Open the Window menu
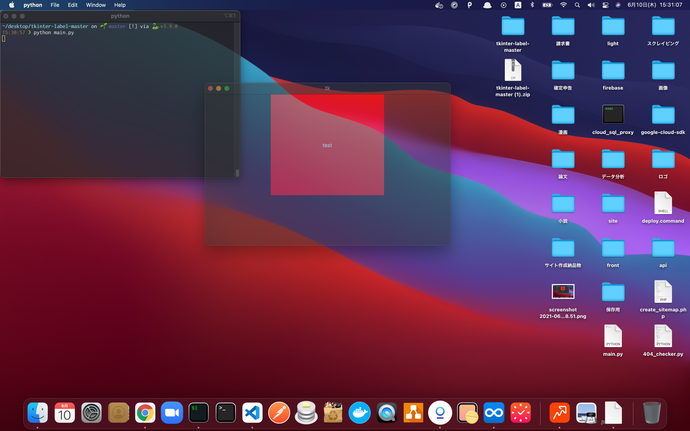The image size is (690, 431). 95,5
